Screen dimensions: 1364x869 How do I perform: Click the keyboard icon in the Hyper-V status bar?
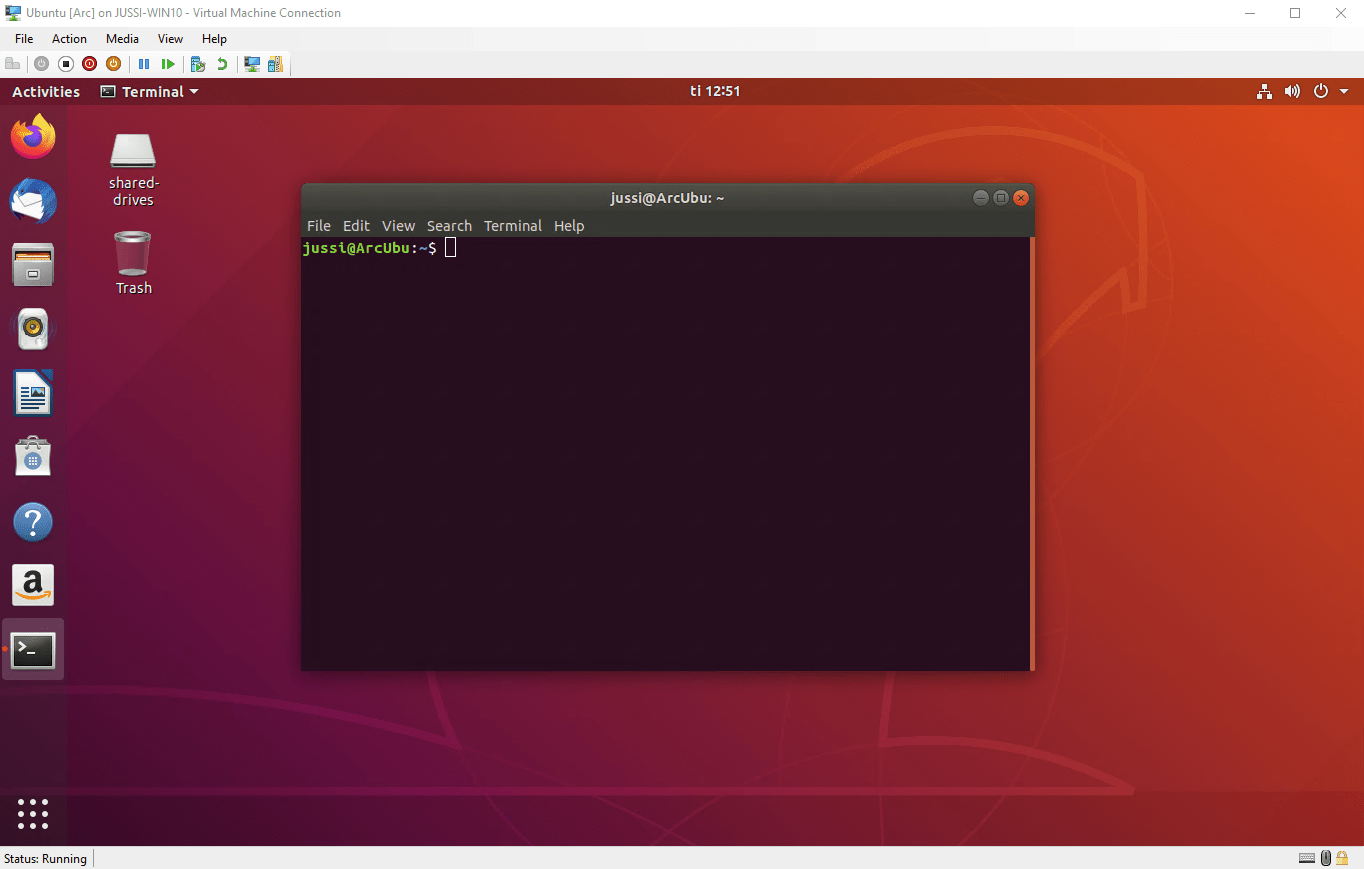1307,858
